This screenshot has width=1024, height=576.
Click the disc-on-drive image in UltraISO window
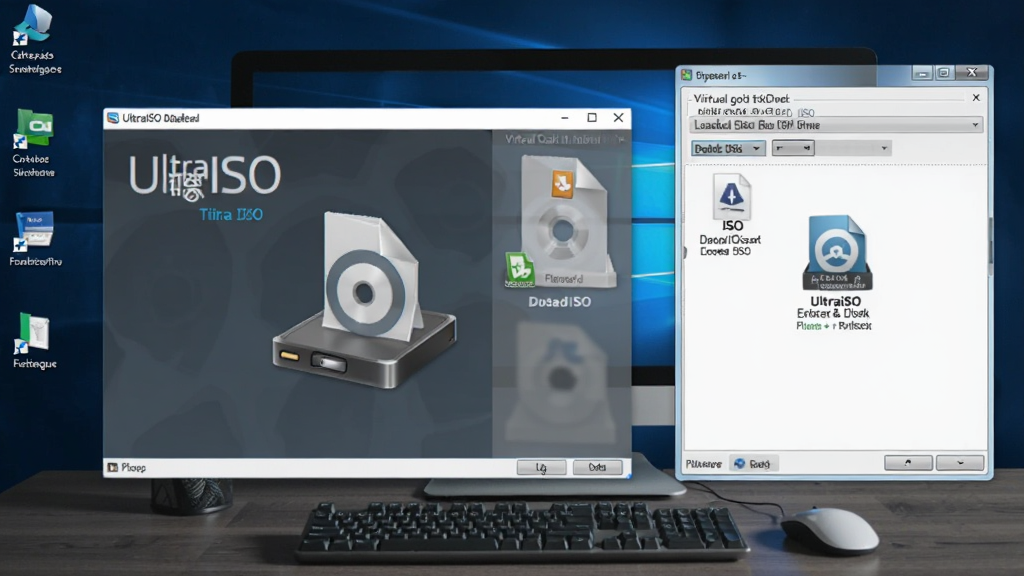point(364,300)
